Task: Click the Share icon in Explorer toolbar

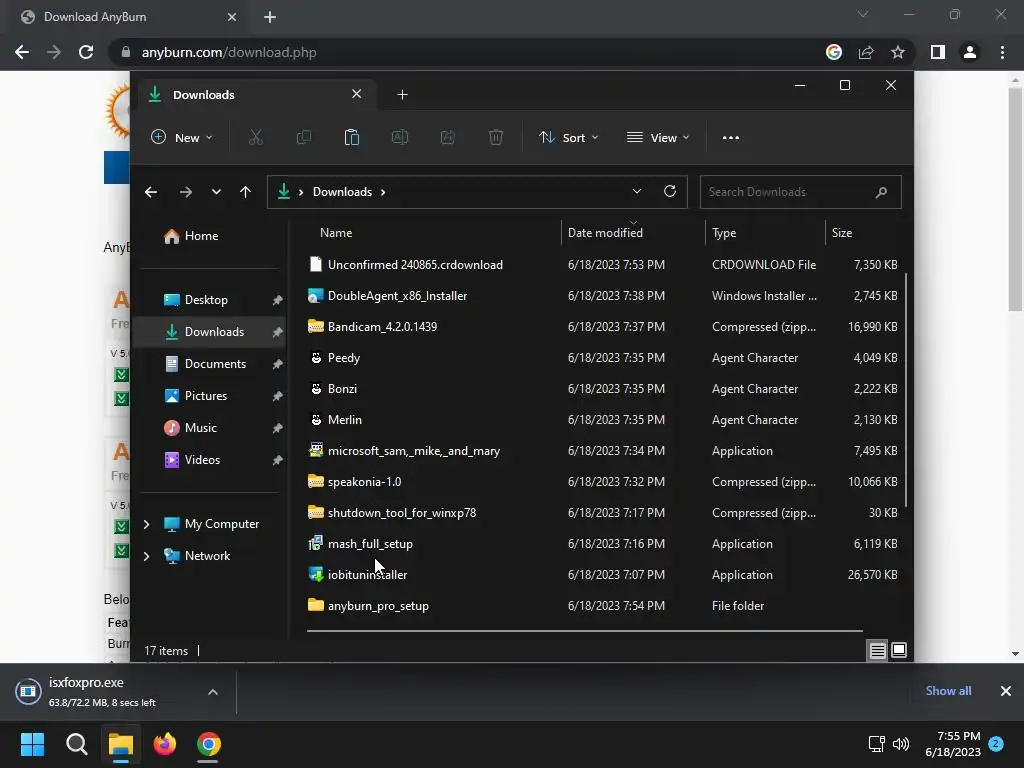Action: pos(448,137)
